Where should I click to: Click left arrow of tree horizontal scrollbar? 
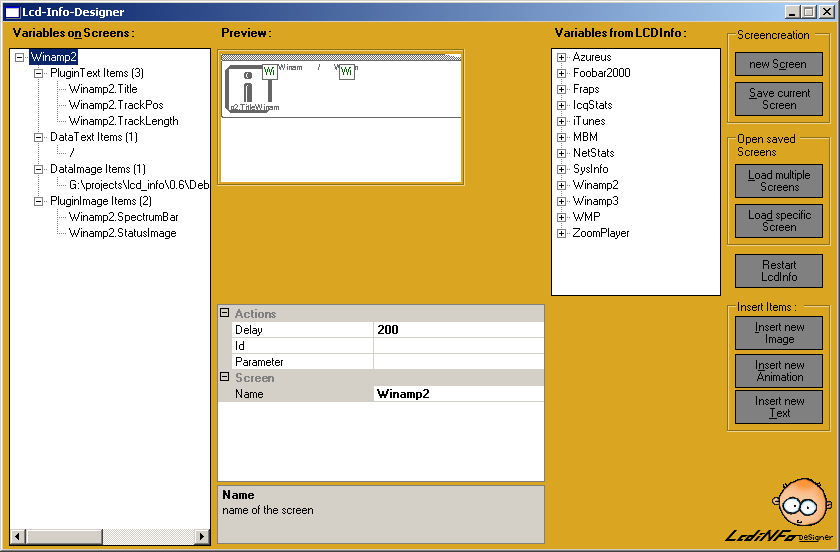coord(17,536)
